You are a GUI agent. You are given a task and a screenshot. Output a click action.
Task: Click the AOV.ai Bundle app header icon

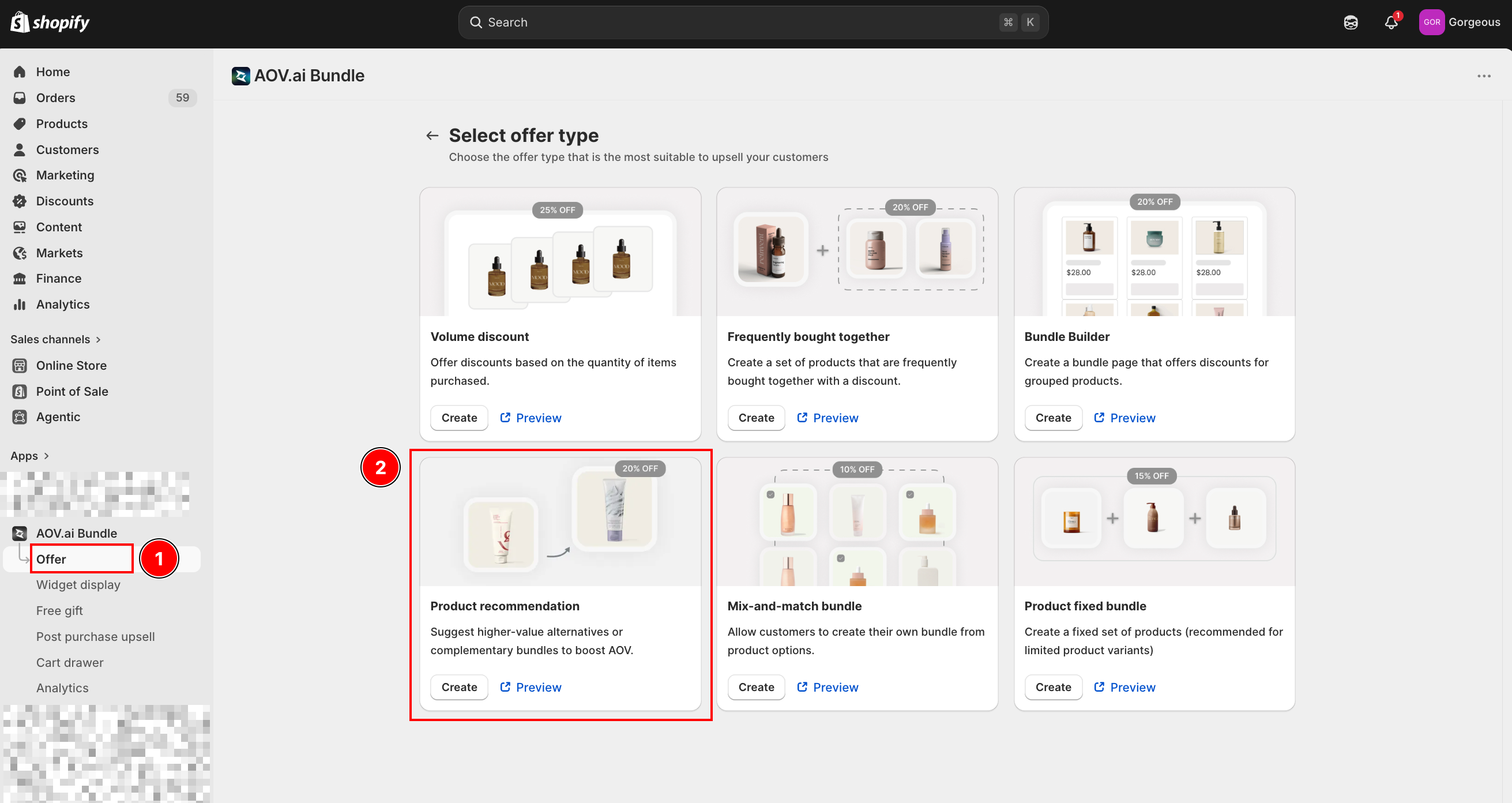(x=240, y=76)
